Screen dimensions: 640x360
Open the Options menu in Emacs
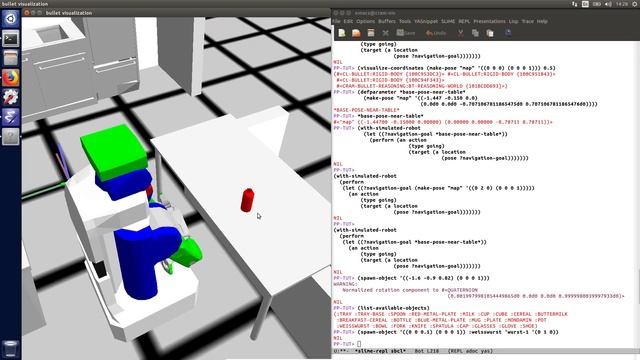pos(365,21)
